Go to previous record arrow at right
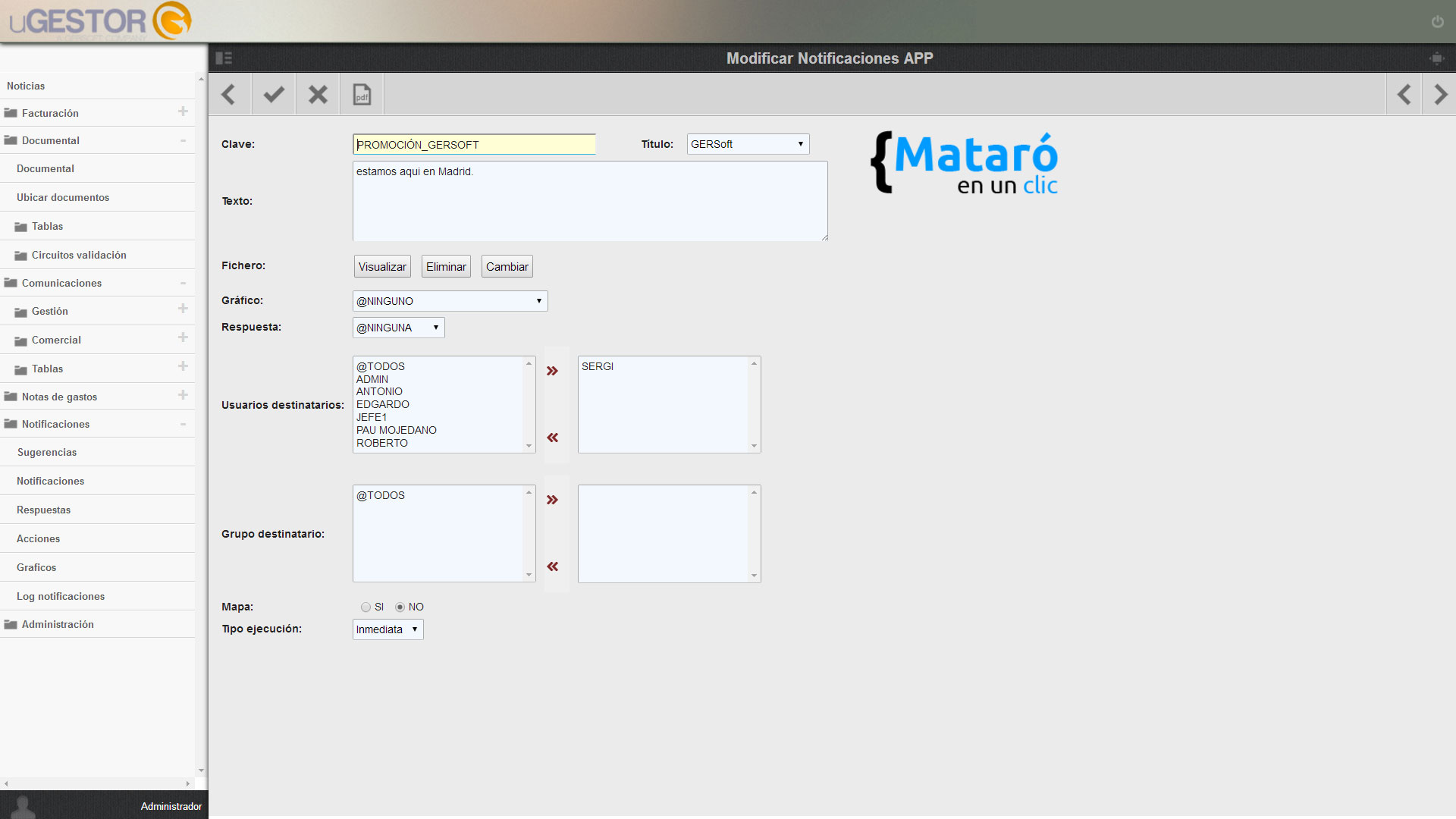Viewport: 1456px width, 819px height. 1404,95
